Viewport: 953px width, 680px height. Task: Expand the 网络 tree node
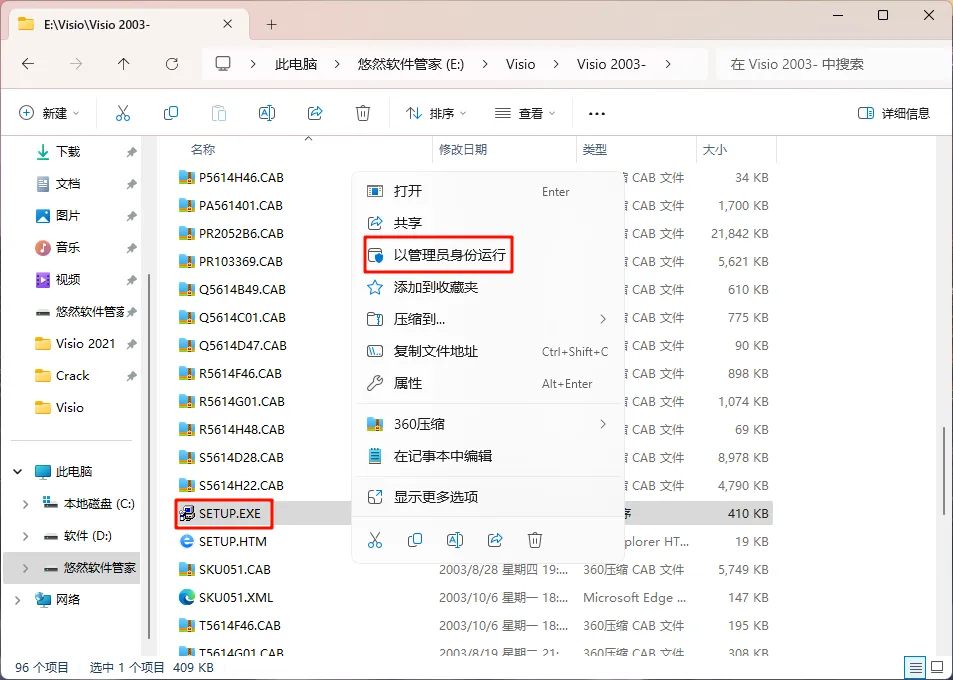click(18, 600)
